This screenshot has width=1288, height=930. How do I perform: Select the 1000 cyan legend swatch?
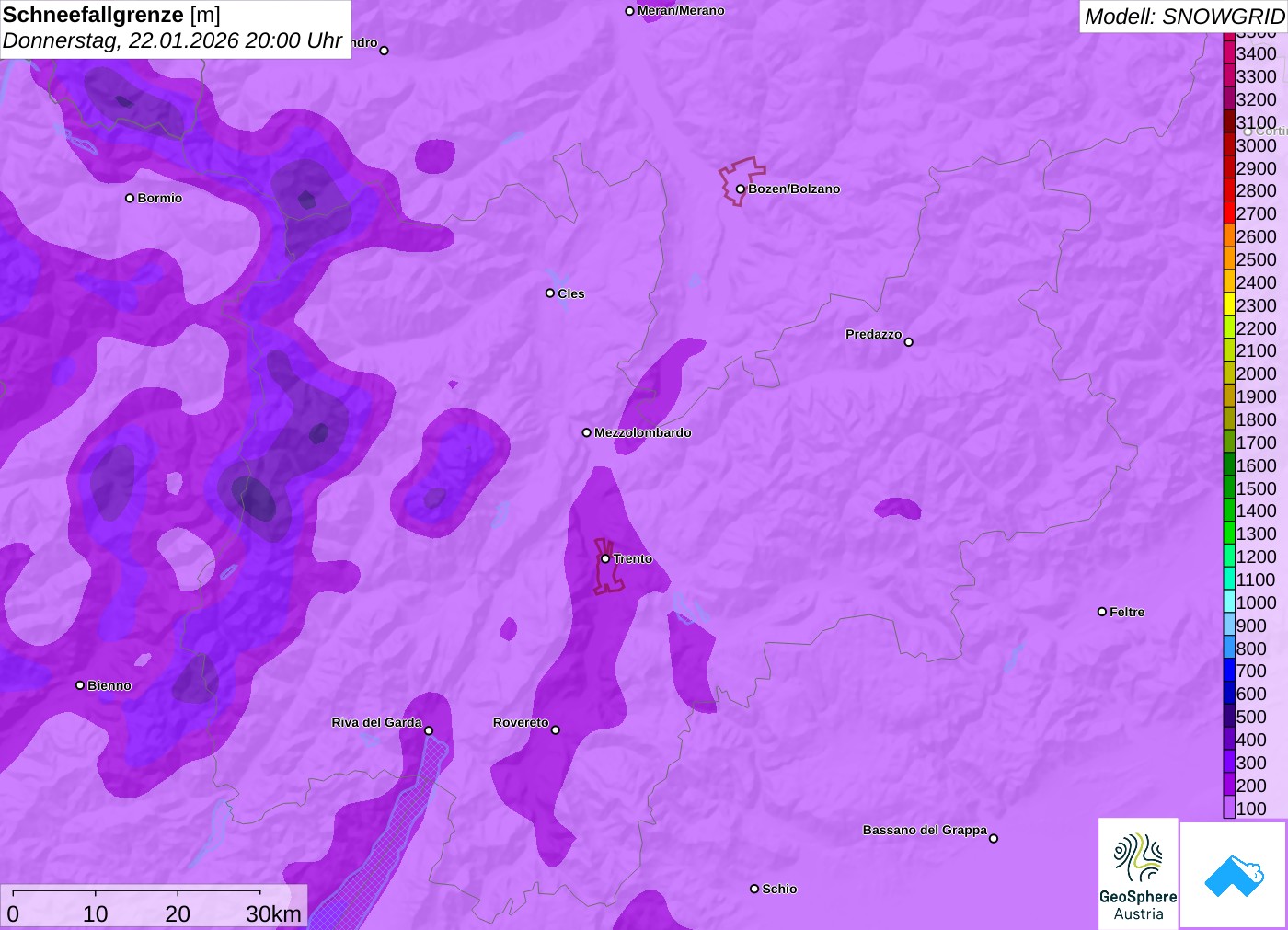point(1229,603)
